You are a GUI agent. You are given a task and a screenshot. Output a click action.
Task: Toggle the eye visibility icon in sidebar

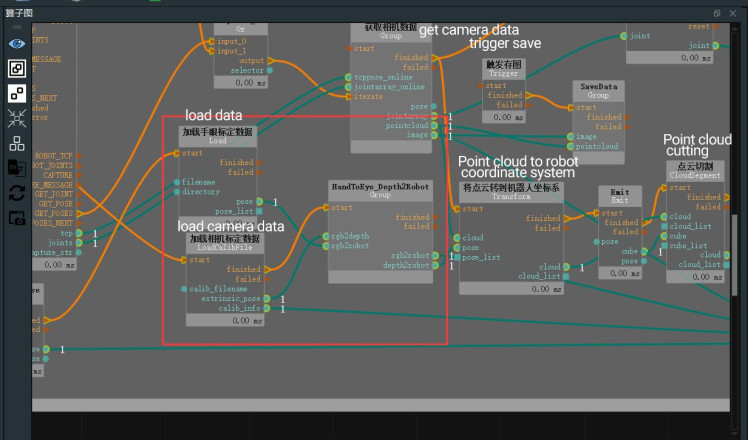point(17,44)
